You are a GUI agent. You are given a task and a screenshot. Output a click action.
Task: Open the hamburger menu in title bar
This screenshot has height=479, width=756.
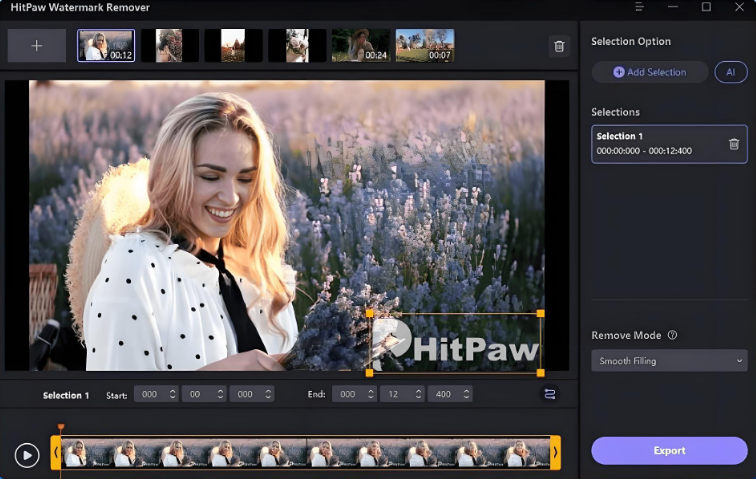coord(640,8)
